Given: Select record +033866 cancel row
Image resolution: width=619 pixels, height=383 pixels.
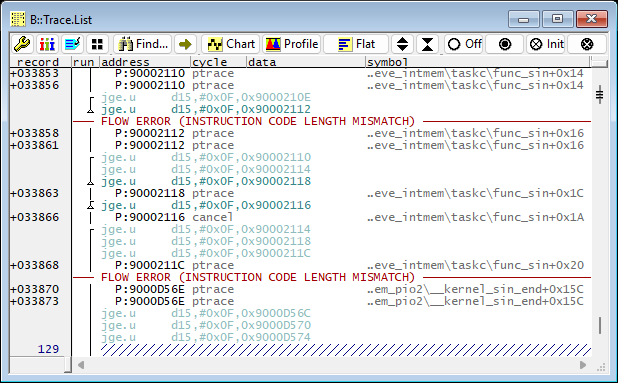Looking at the screenshot, I should pos(35,217).
